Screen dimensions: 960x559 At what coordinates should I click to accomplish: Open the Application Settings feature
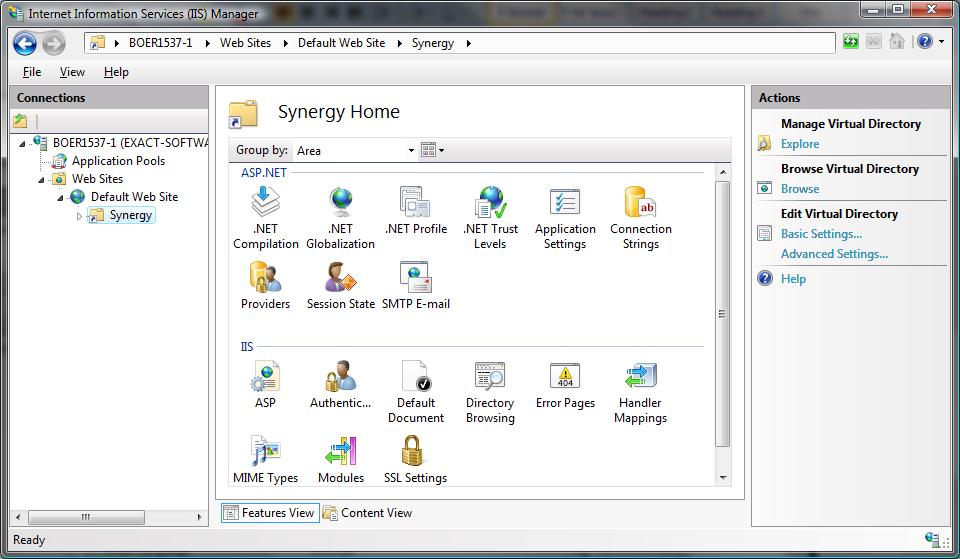tap(565, 217)
